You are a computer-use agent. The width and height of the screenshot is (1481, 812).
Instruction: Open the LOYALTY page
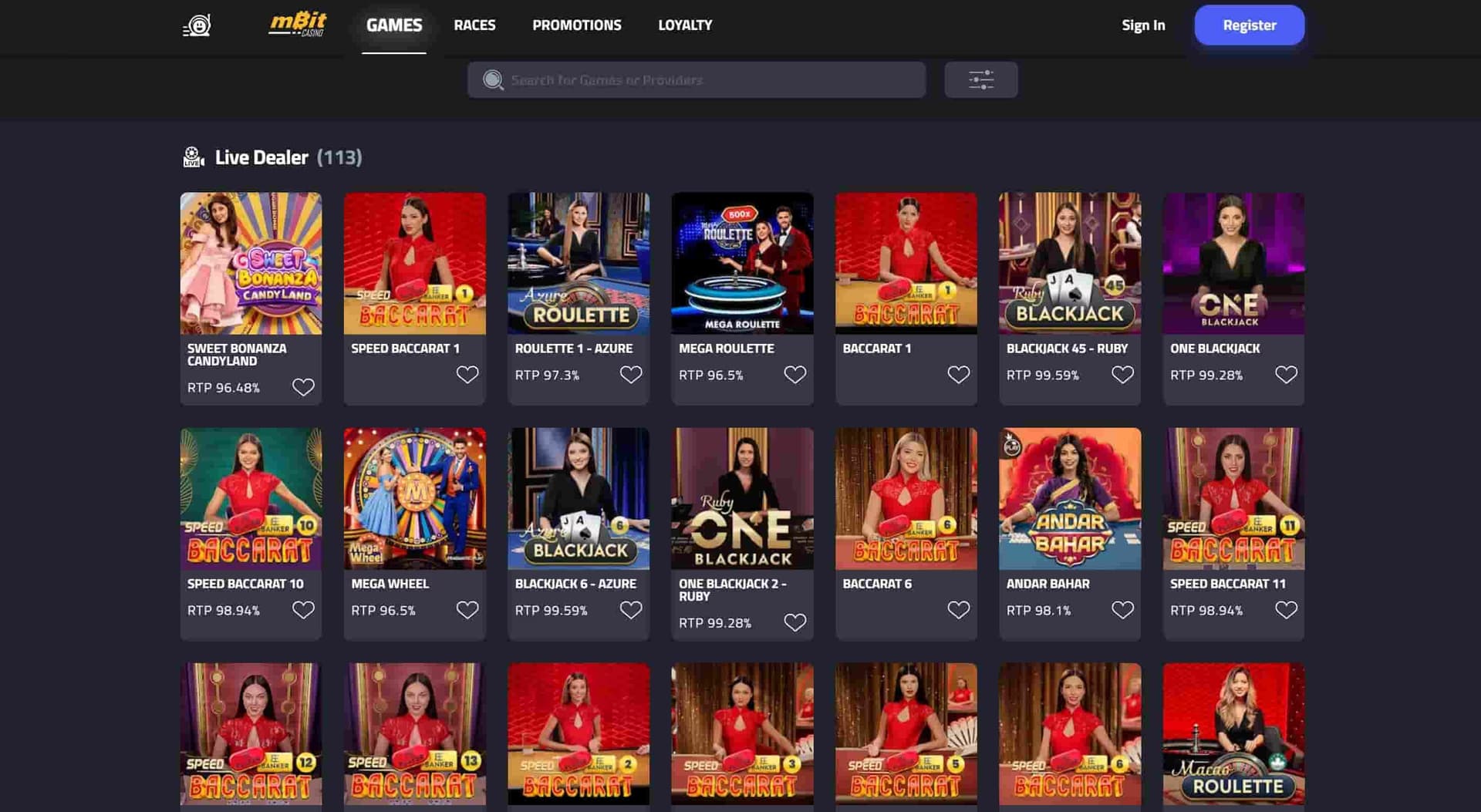[684, 25]
